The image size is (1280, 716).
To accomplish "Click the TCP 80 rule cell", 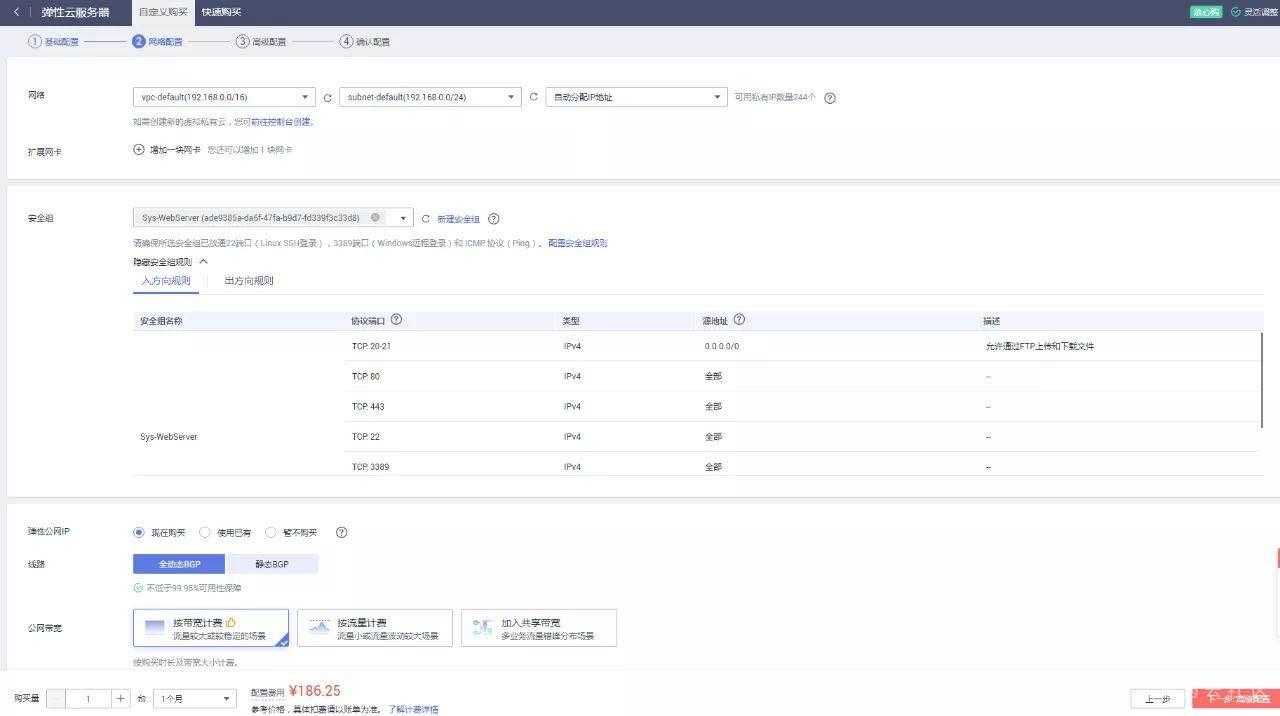I will (366, 376).
